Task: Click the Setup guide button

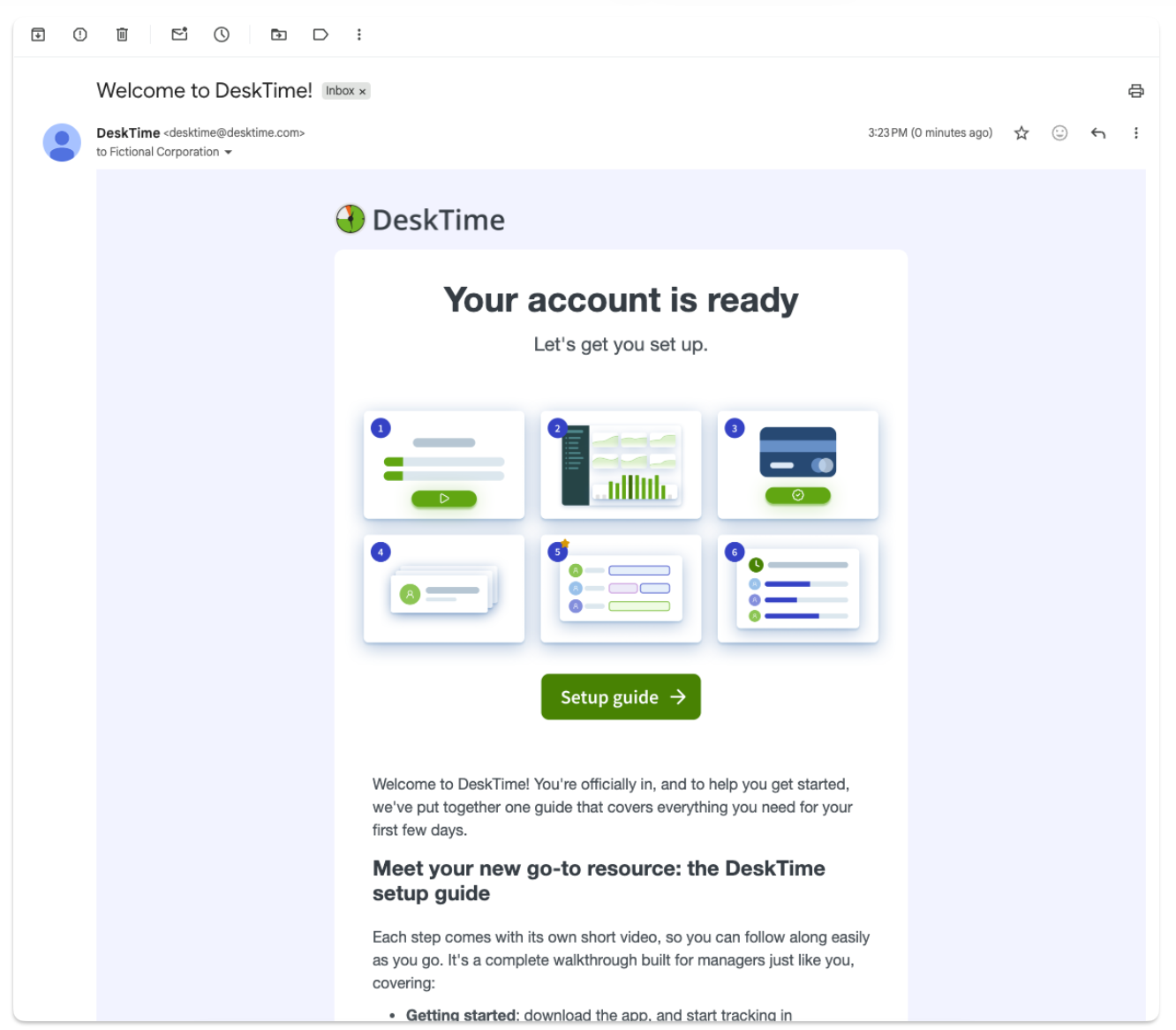Action: click(621, 697)
